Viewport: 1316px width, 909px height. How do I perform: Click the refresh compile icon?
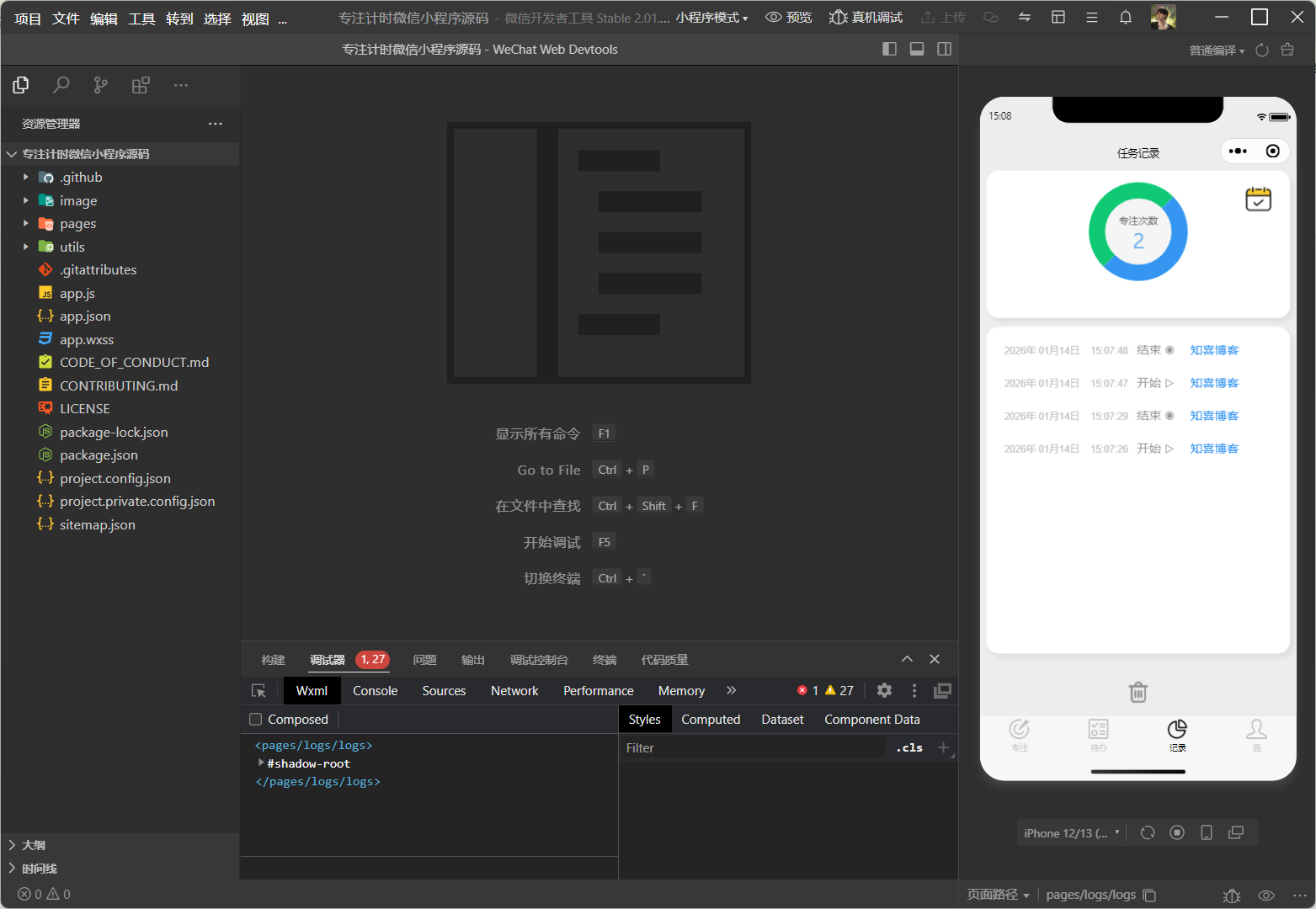point(1261,50)
